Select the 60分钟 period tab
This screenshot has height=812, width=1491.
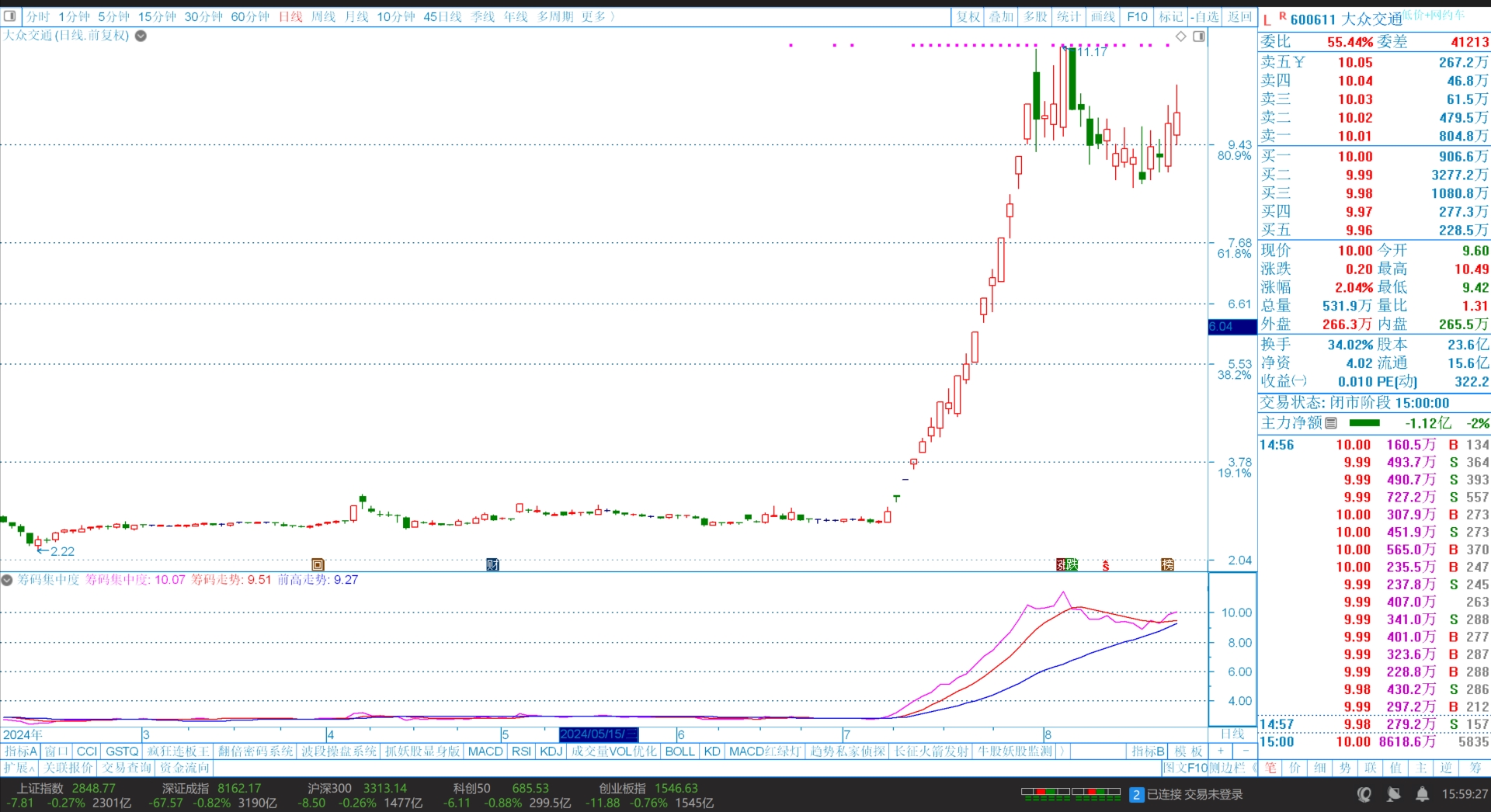pyautogui.click(x=250, y=16)
